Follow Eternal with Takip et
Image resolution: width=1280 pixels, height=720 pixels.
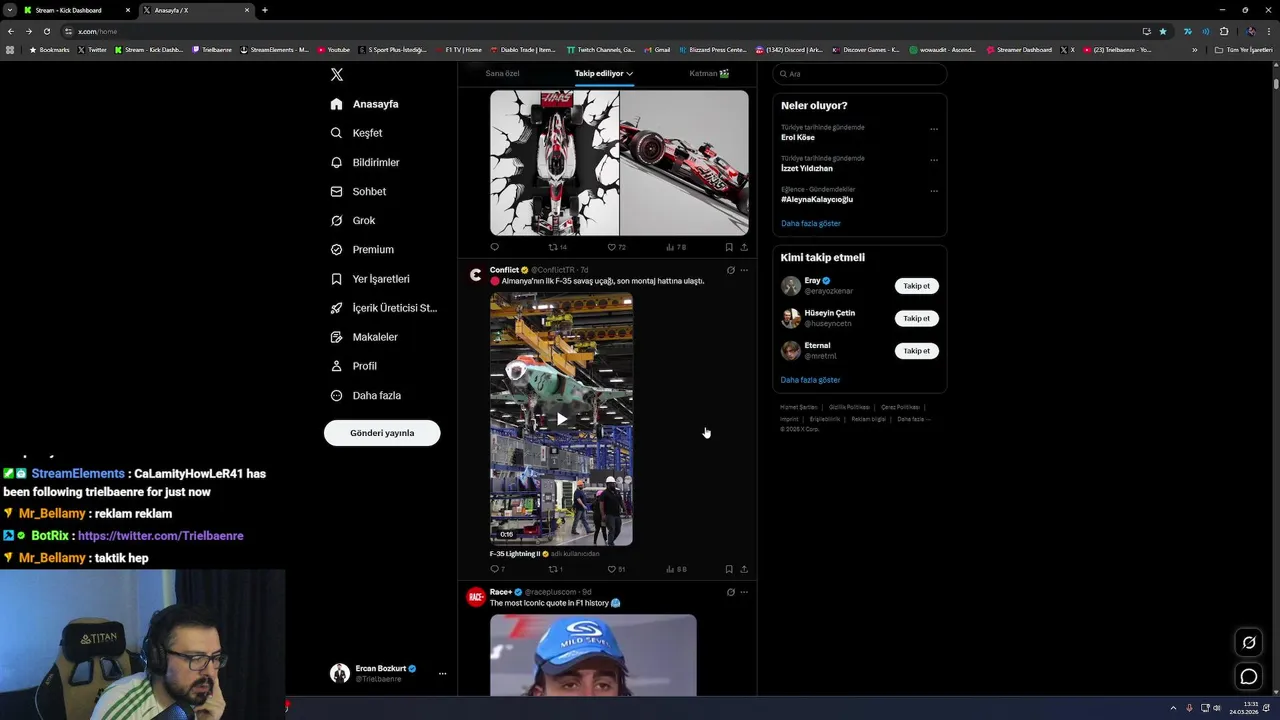(x=917, y=351)
